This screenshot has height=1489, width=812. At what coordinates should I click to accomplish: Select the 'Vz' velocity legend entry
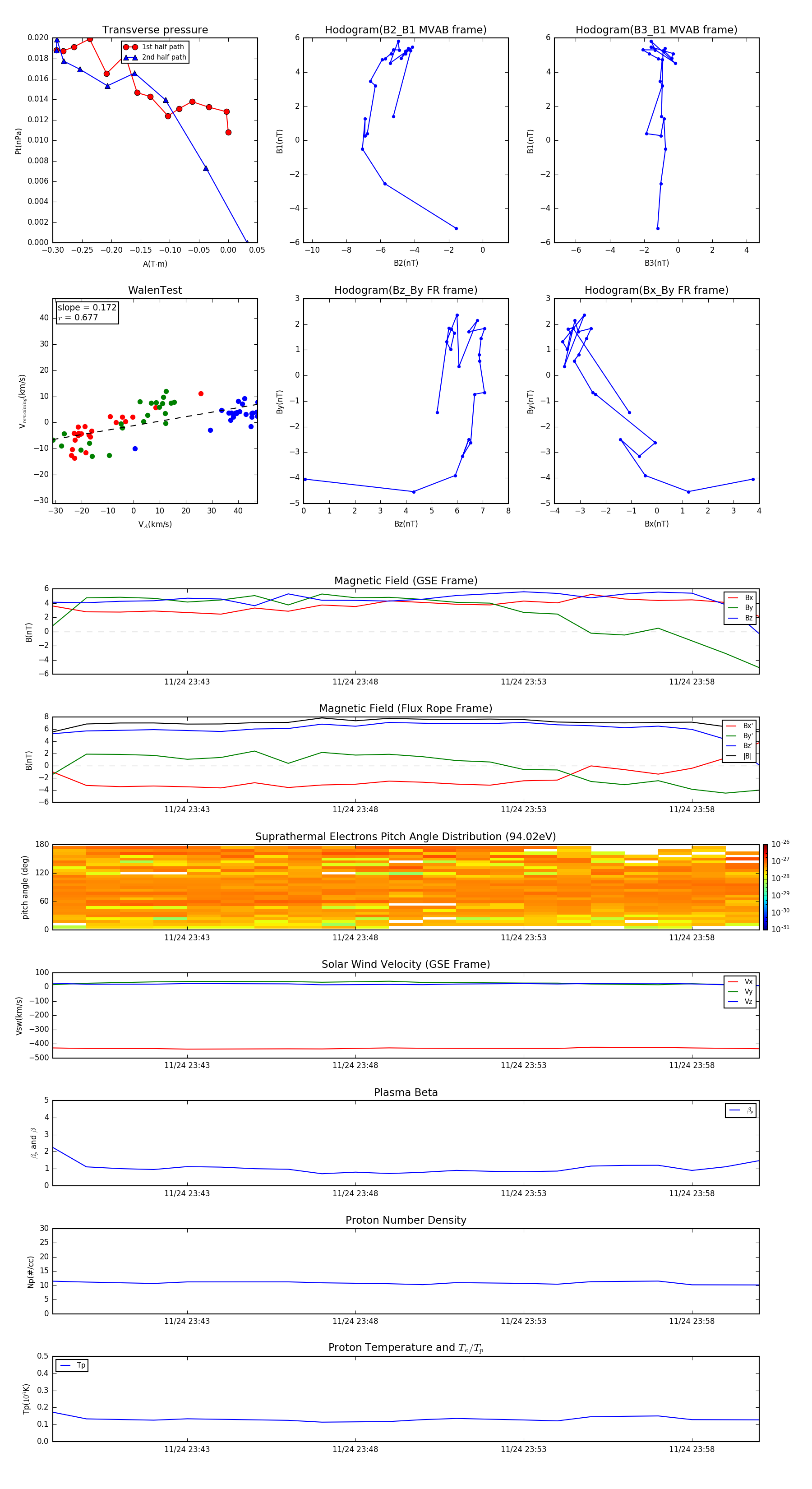click(x=740, y=1002)
